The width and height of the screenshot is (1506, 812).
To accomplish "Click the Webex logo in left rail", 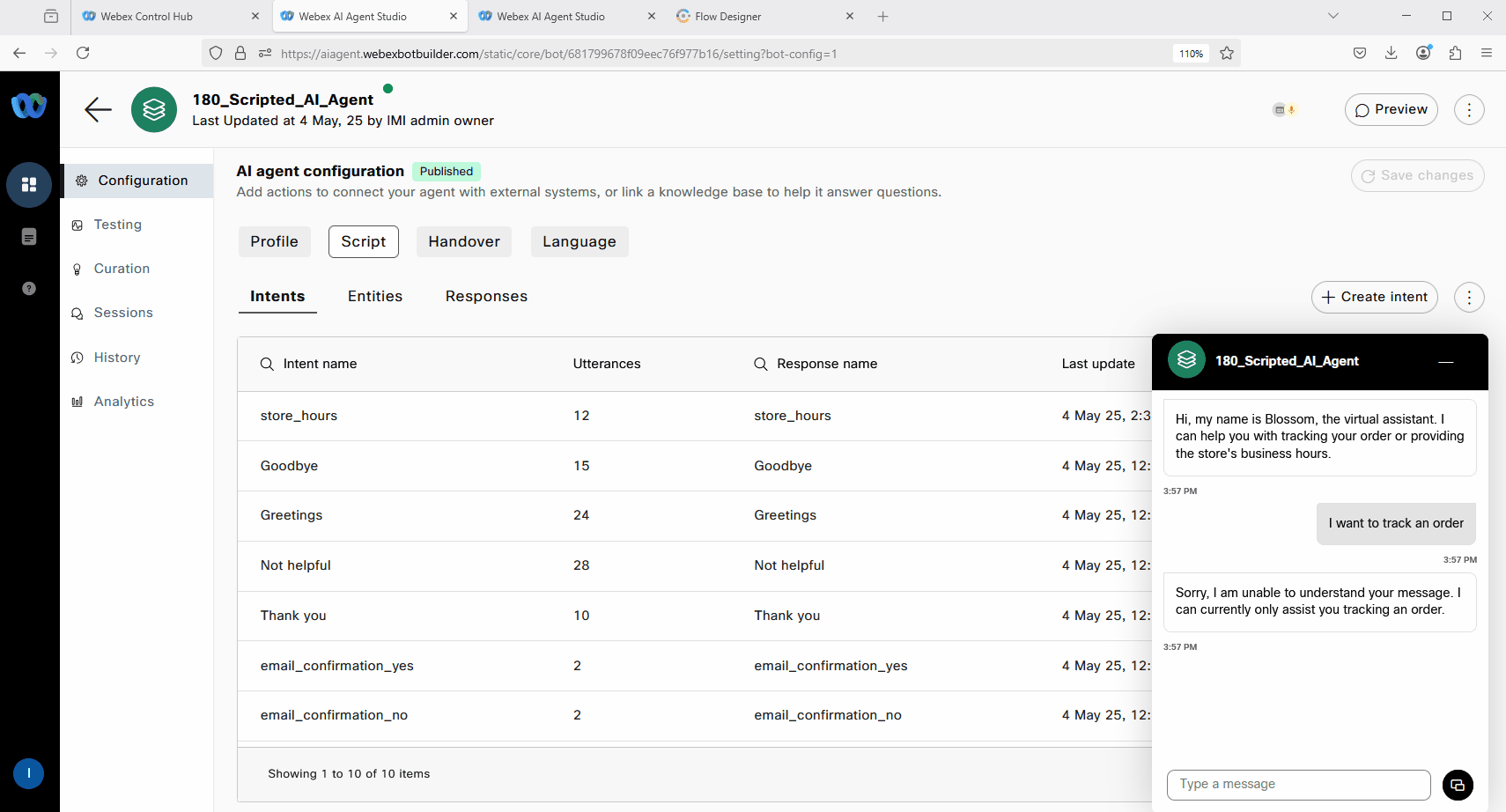I will pyautogui.click(x=29, y=106).
